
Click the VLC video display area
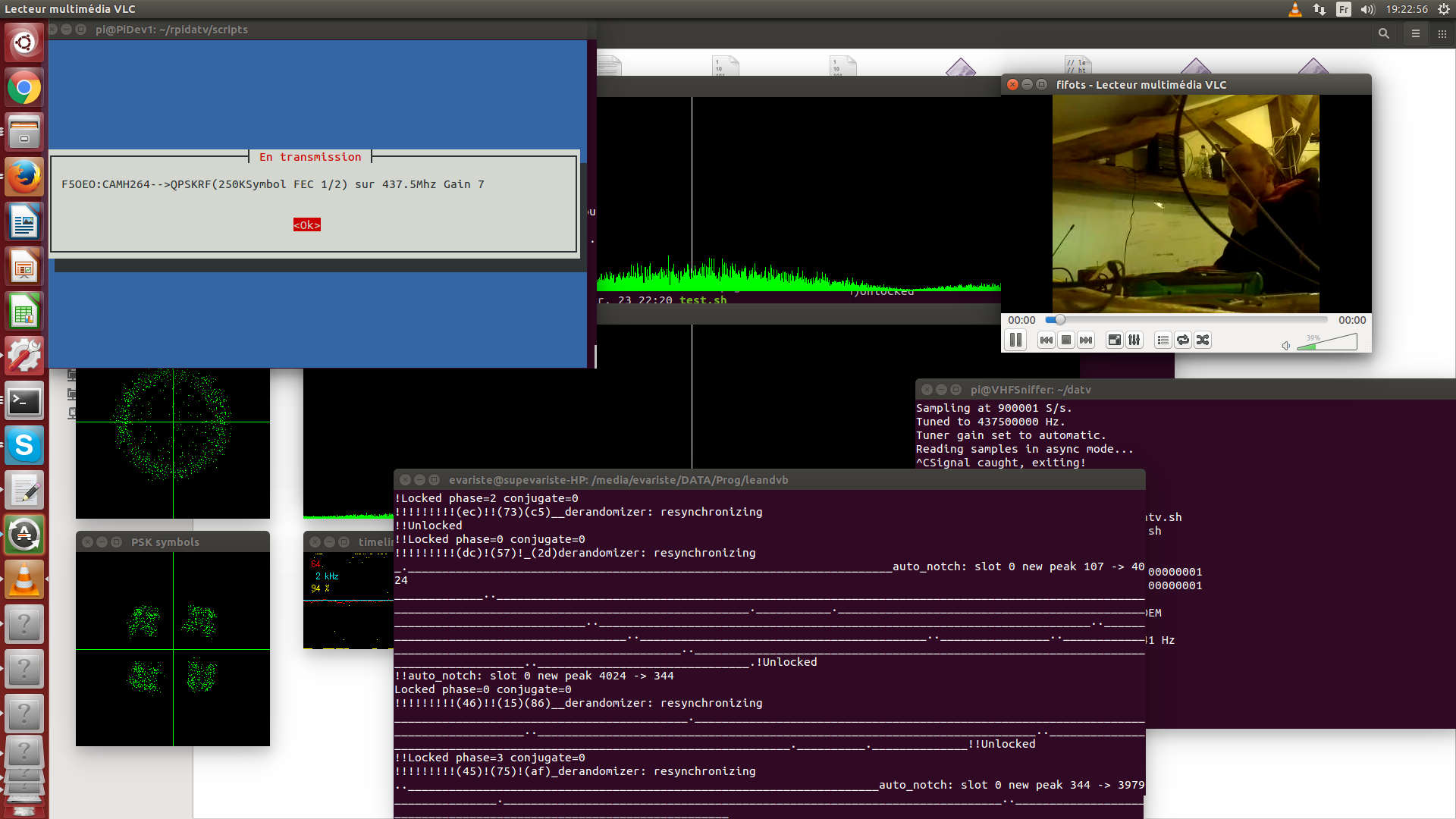click(x=1185, y=203)
